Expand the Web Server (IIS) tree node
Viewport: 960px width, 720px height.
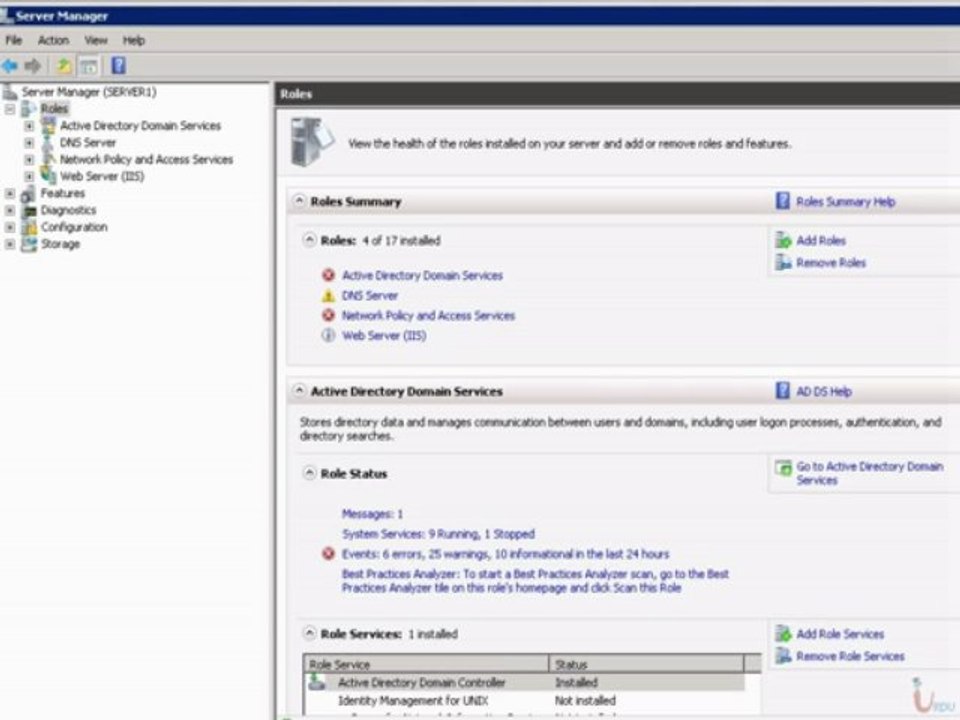click(29, 176)
